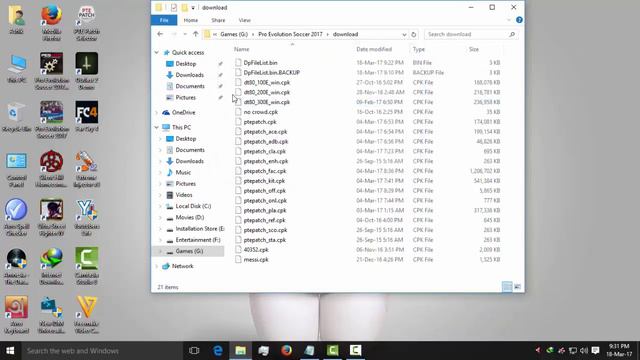Select the file messi.cpk
The height and width of the screenshot is (360, 640).
(x=256, y=260)
